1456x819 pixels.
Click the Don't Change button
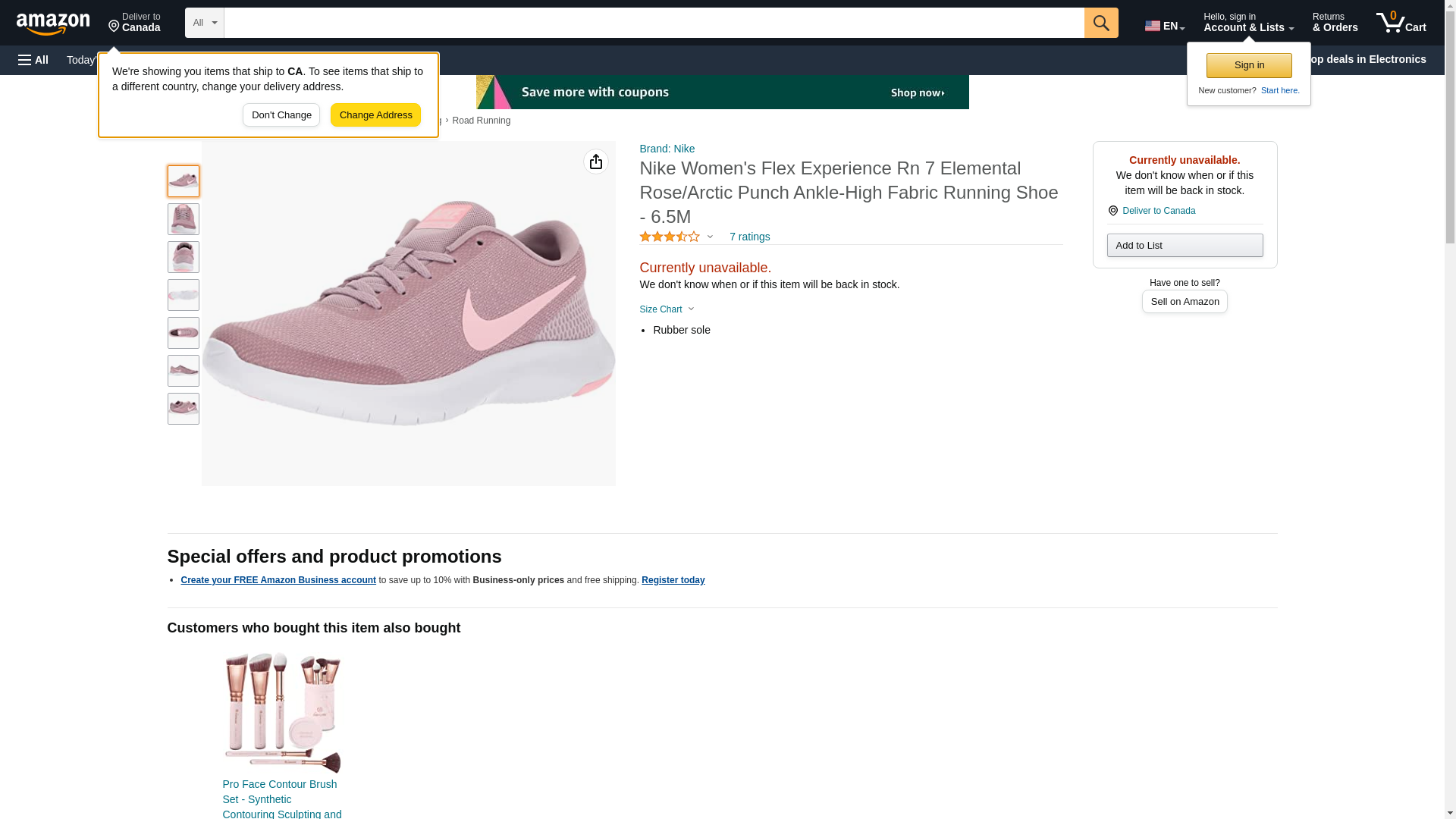(281, 115)
